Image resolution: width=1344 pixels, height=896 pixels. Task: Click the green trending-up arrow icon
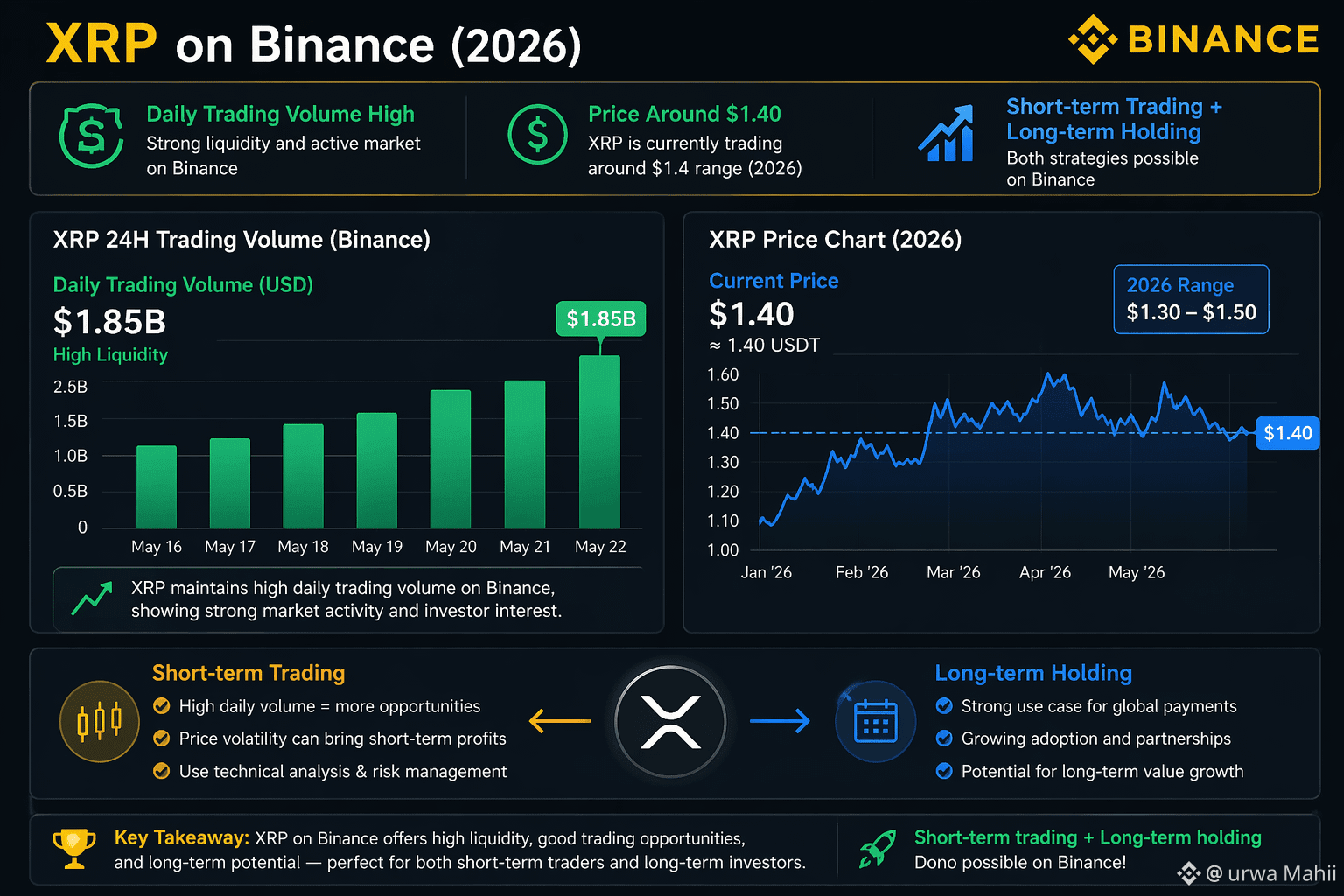click(92, 598)
